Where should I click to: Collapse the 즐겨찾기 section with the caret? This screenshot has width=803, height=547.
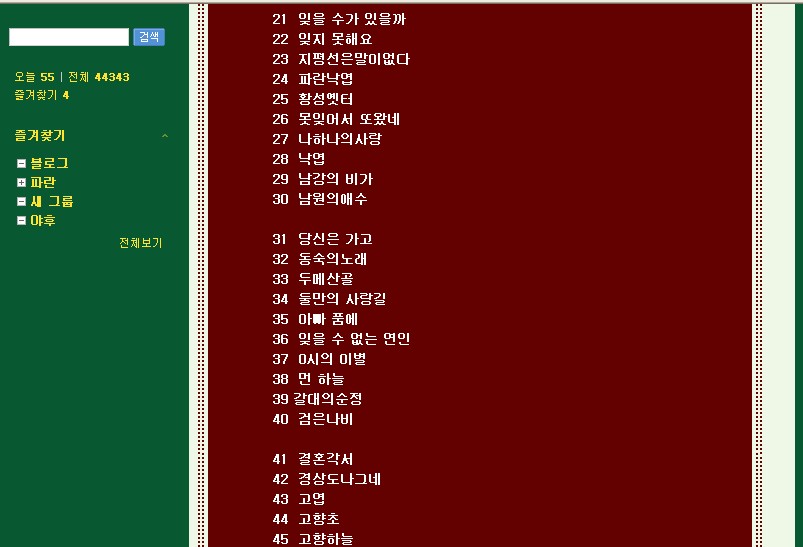[x=165, y=136]
